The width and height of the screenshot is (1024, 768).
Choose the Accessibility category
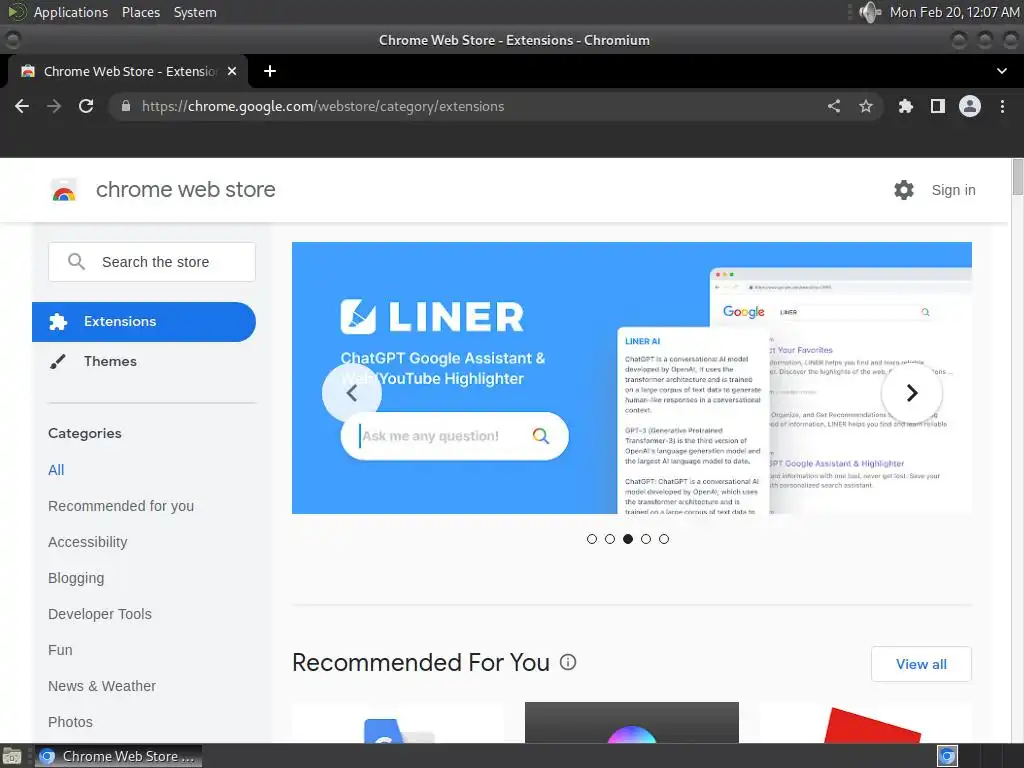88,542
